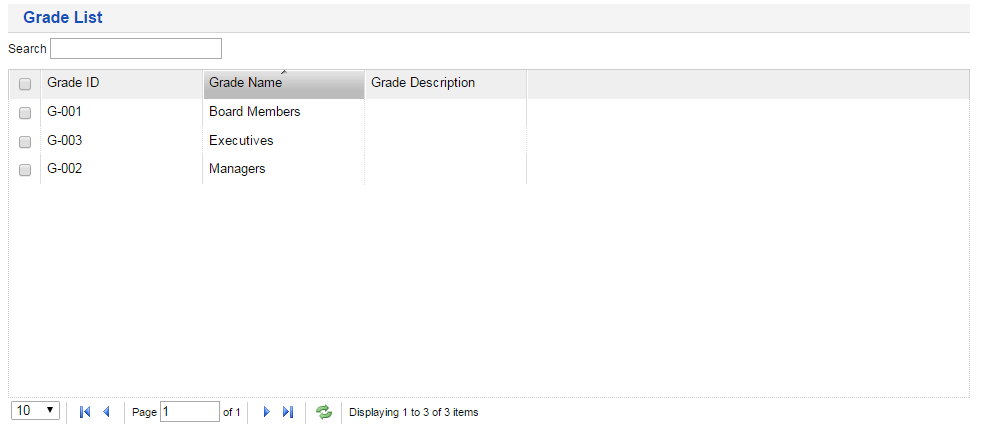Go to the next page
Screen dimensions: 989x434
266,412
